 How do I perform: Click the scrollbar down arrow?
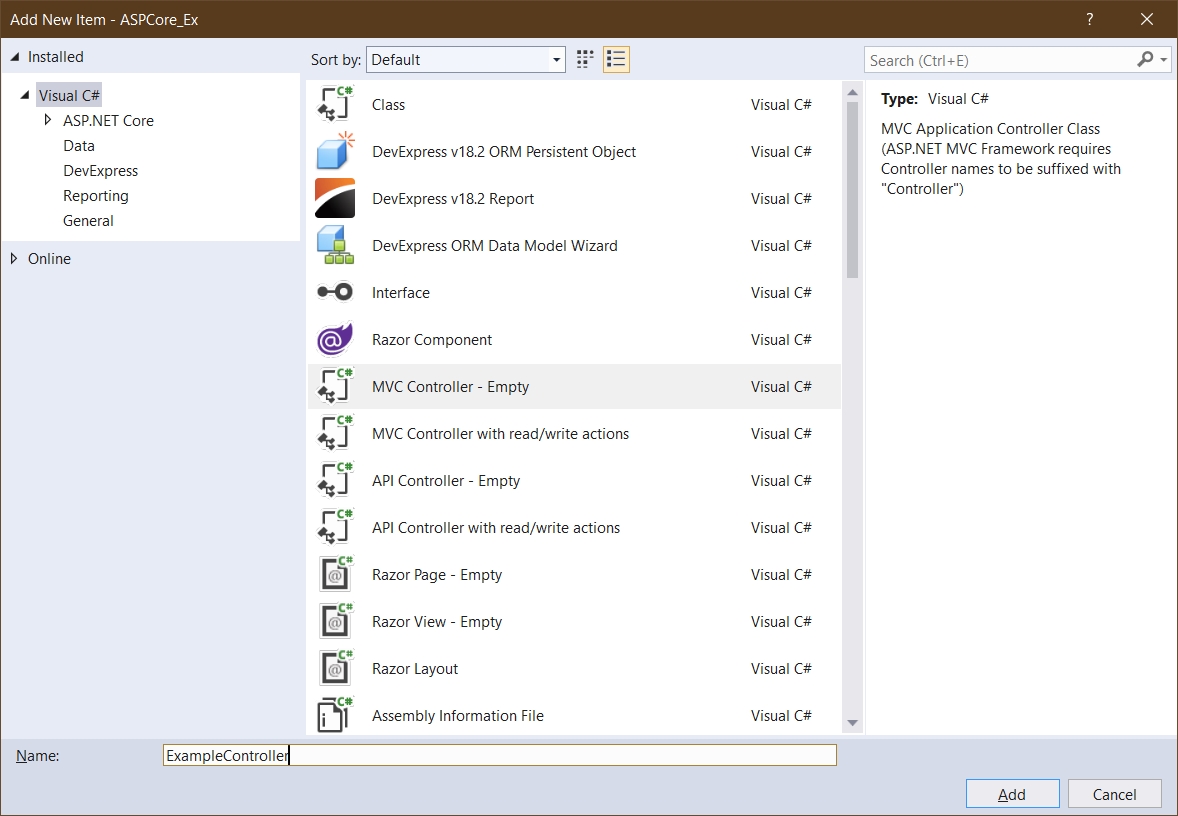coord(852,723)
